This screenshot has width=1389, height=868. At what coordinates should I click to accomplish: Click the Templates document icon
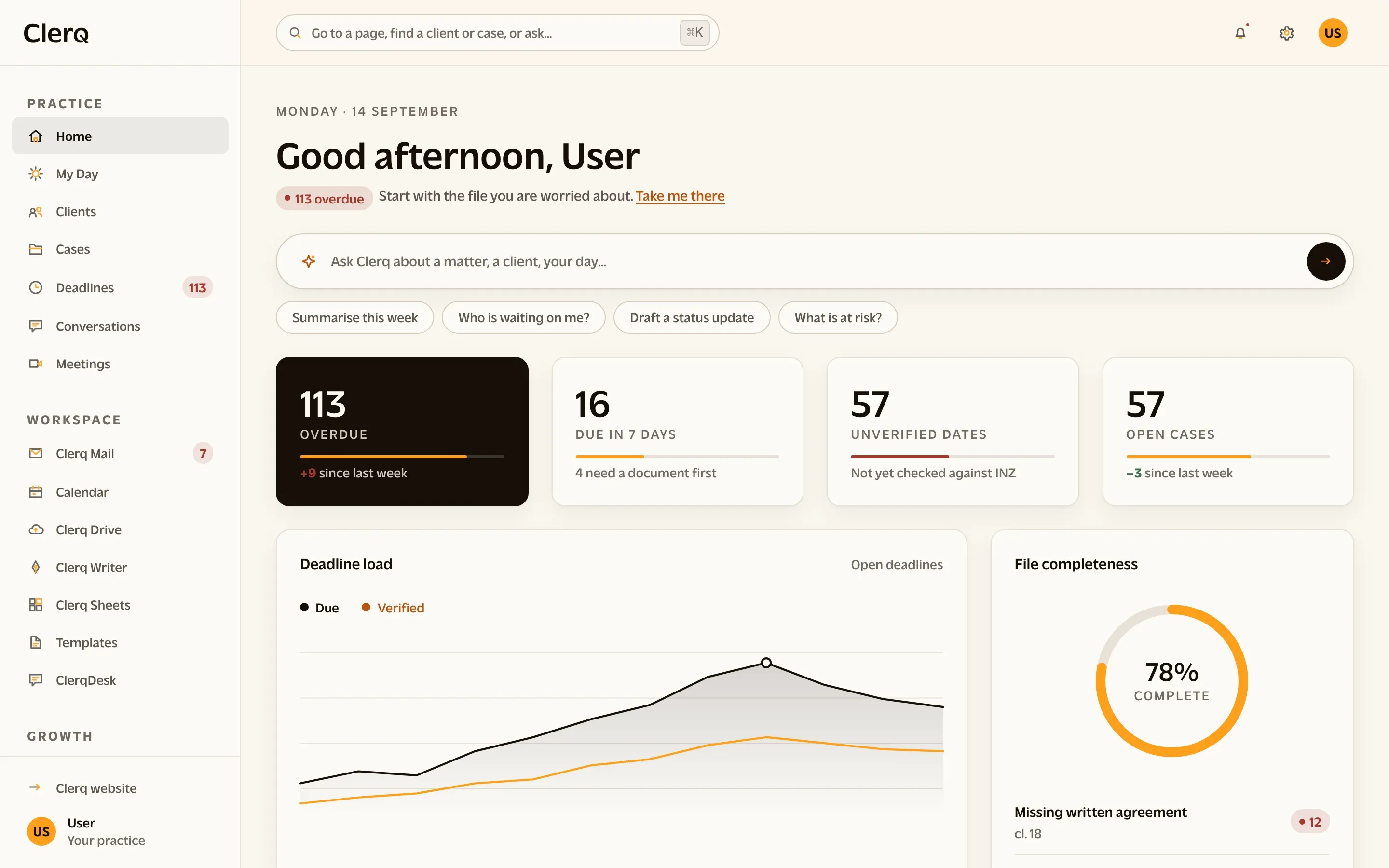point(36,642)
